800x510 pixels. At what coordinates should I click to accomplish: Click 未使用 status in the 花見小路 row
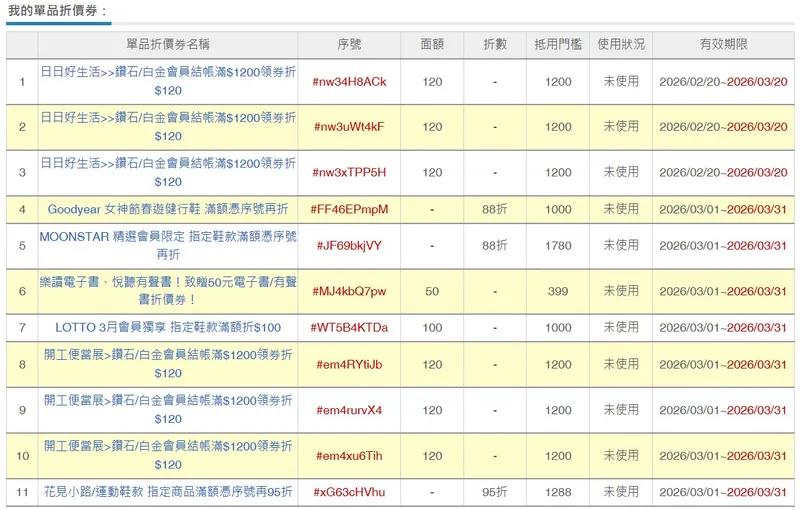click(621, 492)
